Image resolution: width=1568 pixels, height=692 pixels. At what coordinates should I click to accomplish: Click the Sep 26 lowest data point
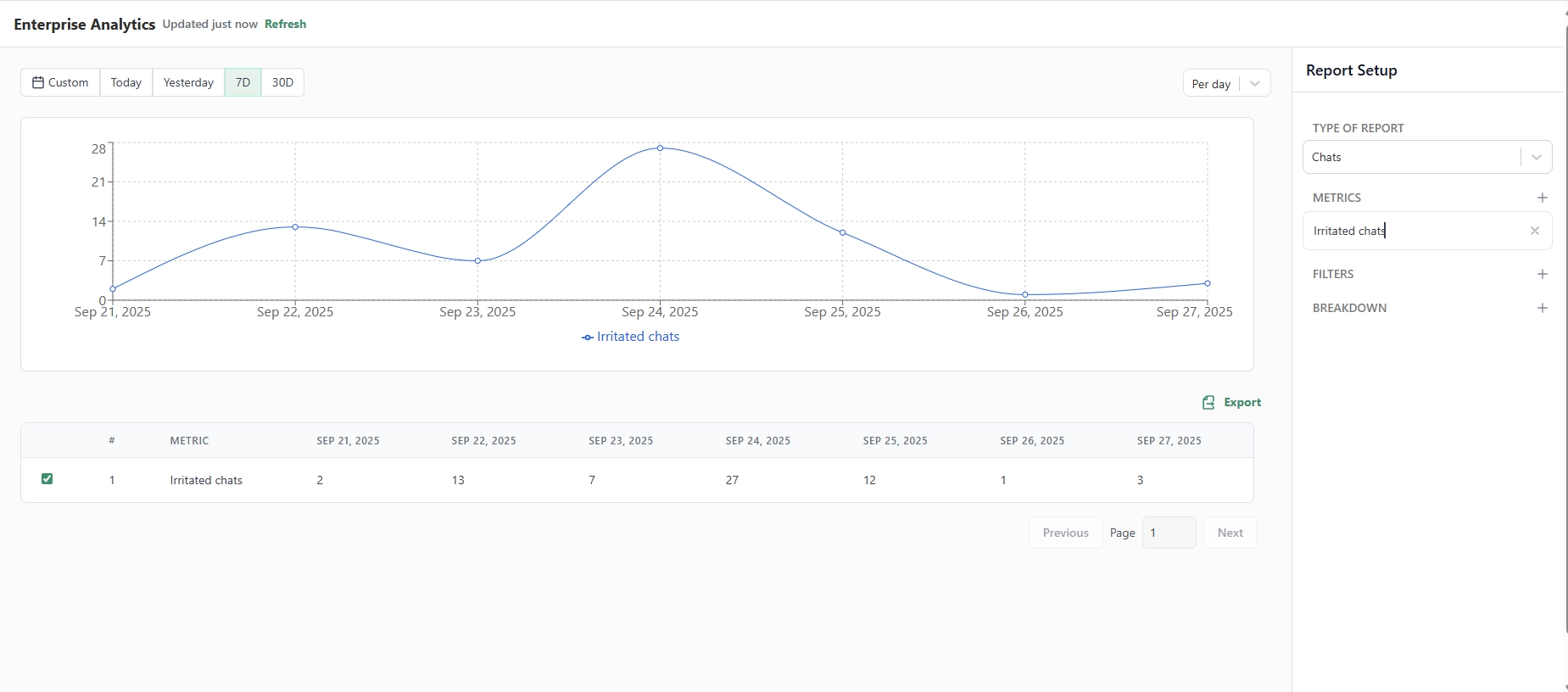pos(1024,294)
